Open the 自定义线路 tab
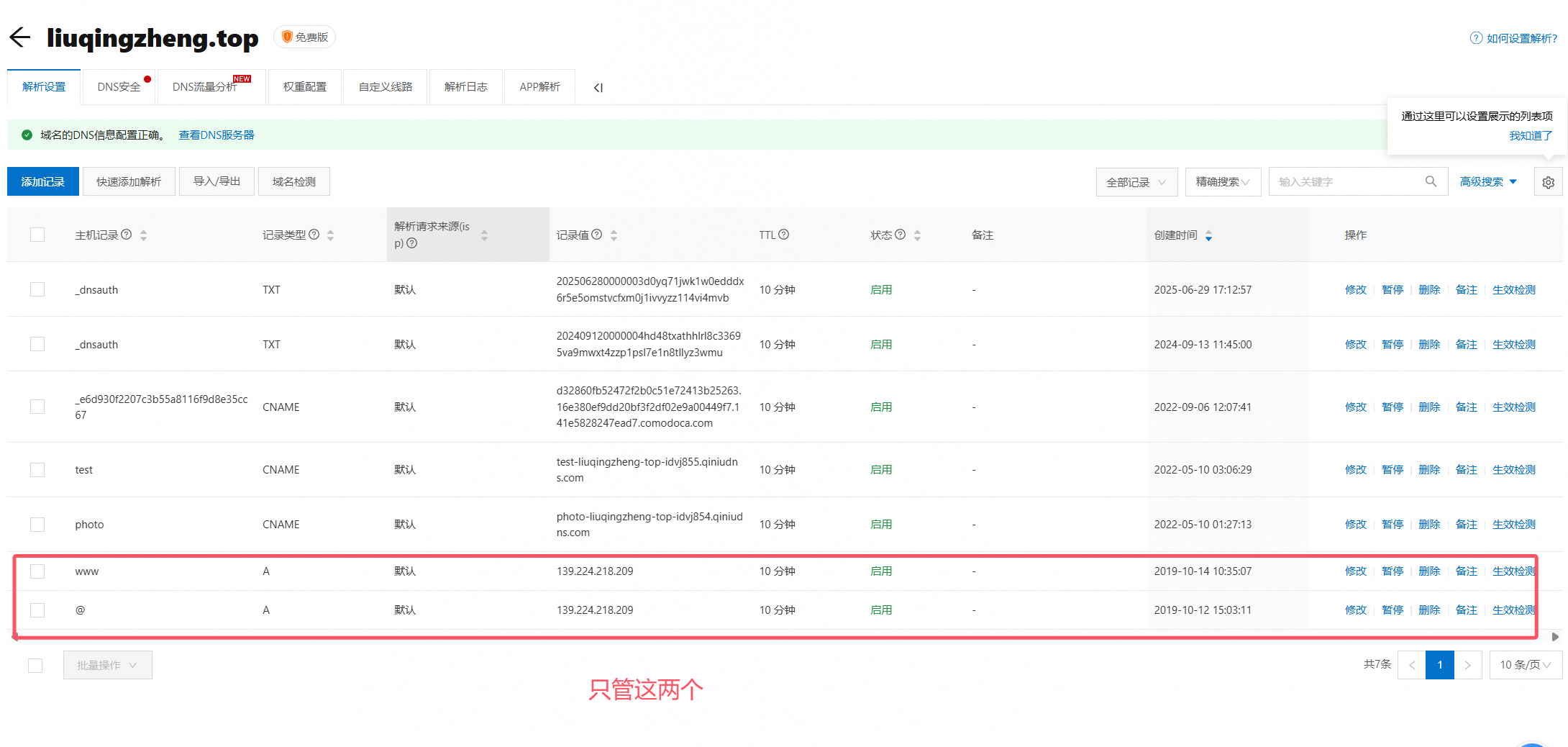The height and width of the screenshot is (747, 1568). pyautogui.click(x=386, y=87)
